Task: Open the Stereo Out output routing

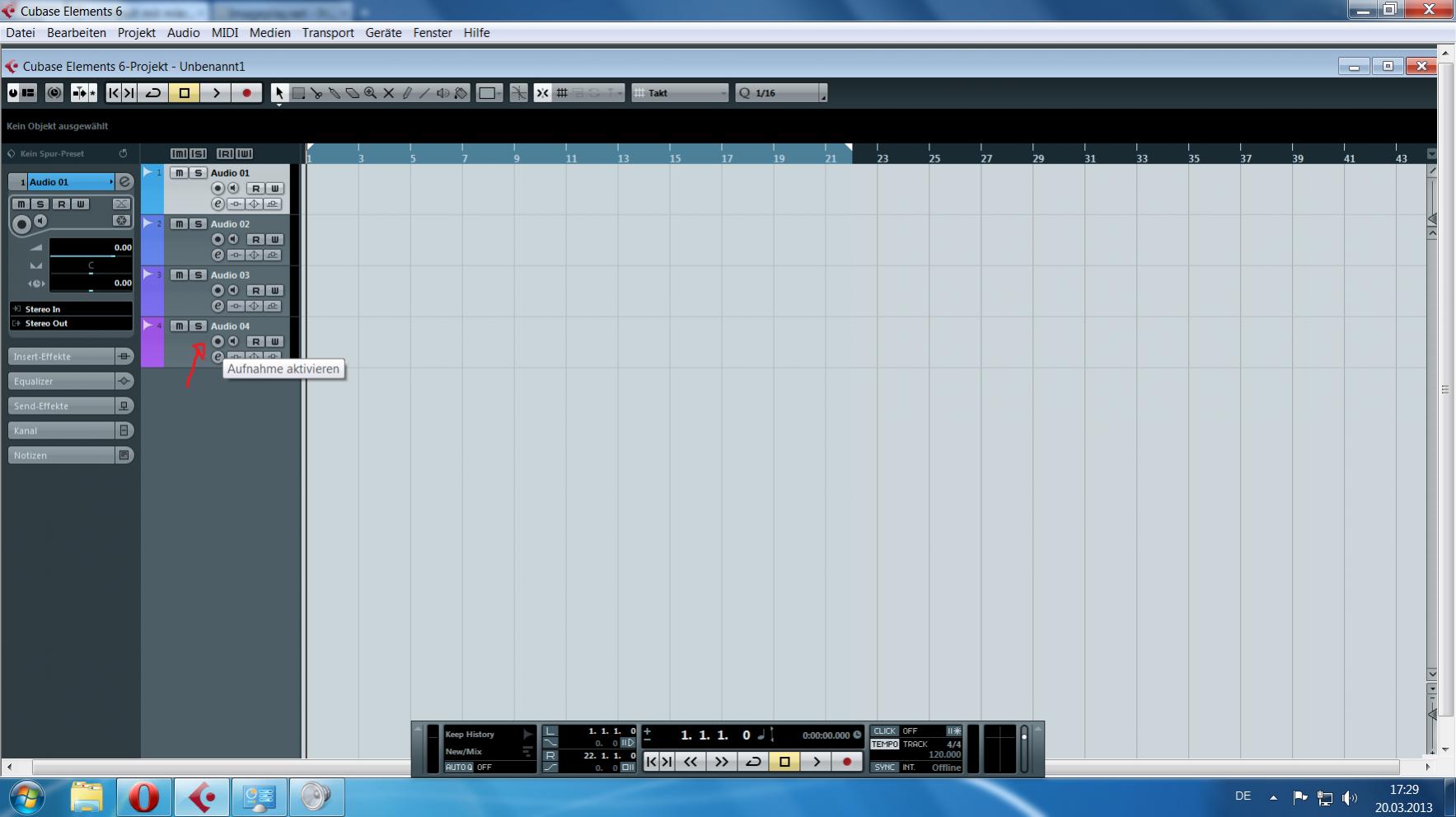Action: coord(71,323)
